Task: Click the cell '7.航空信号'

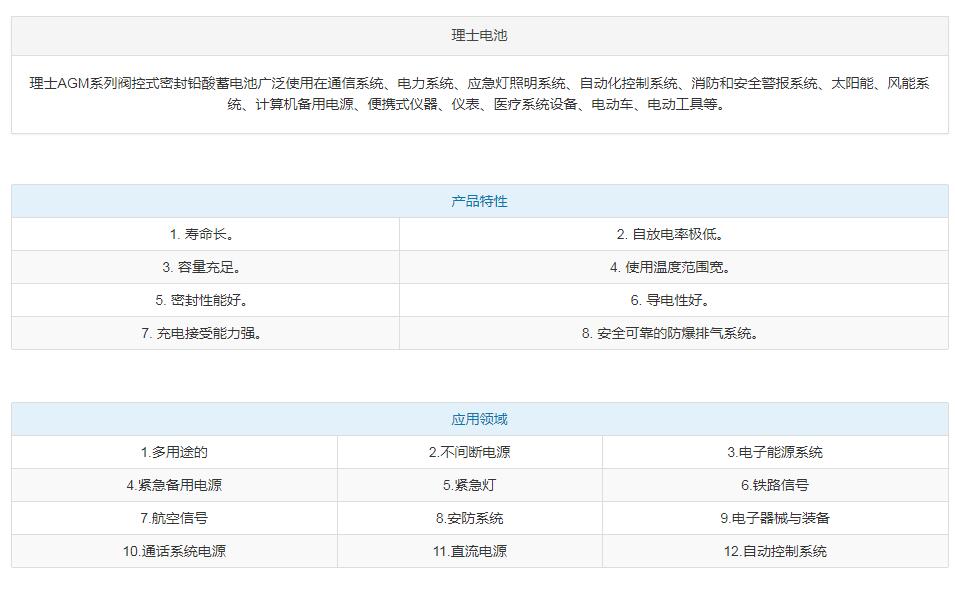Action: (x=174, y=518)
